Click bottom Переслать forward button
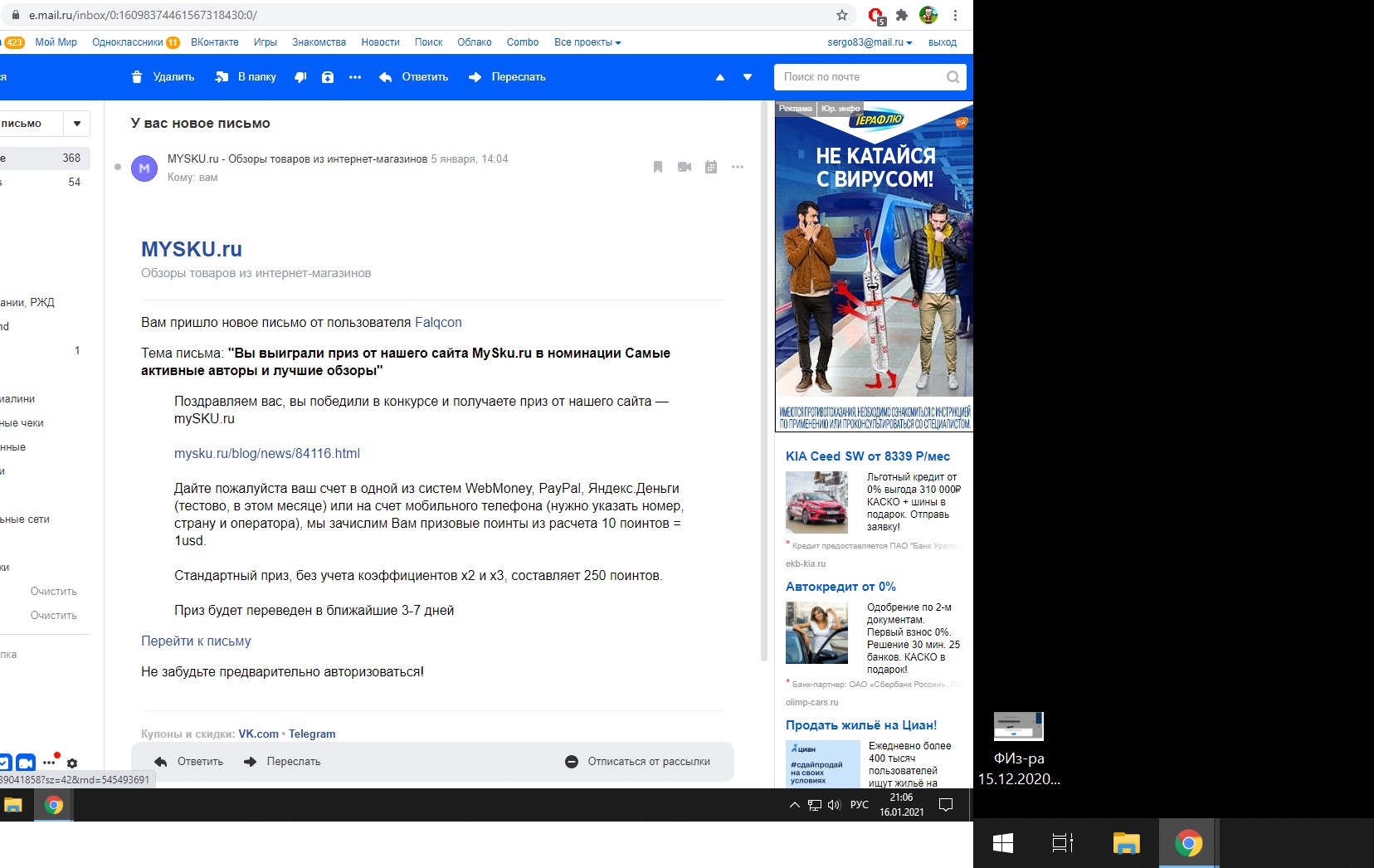 (282, 761)
